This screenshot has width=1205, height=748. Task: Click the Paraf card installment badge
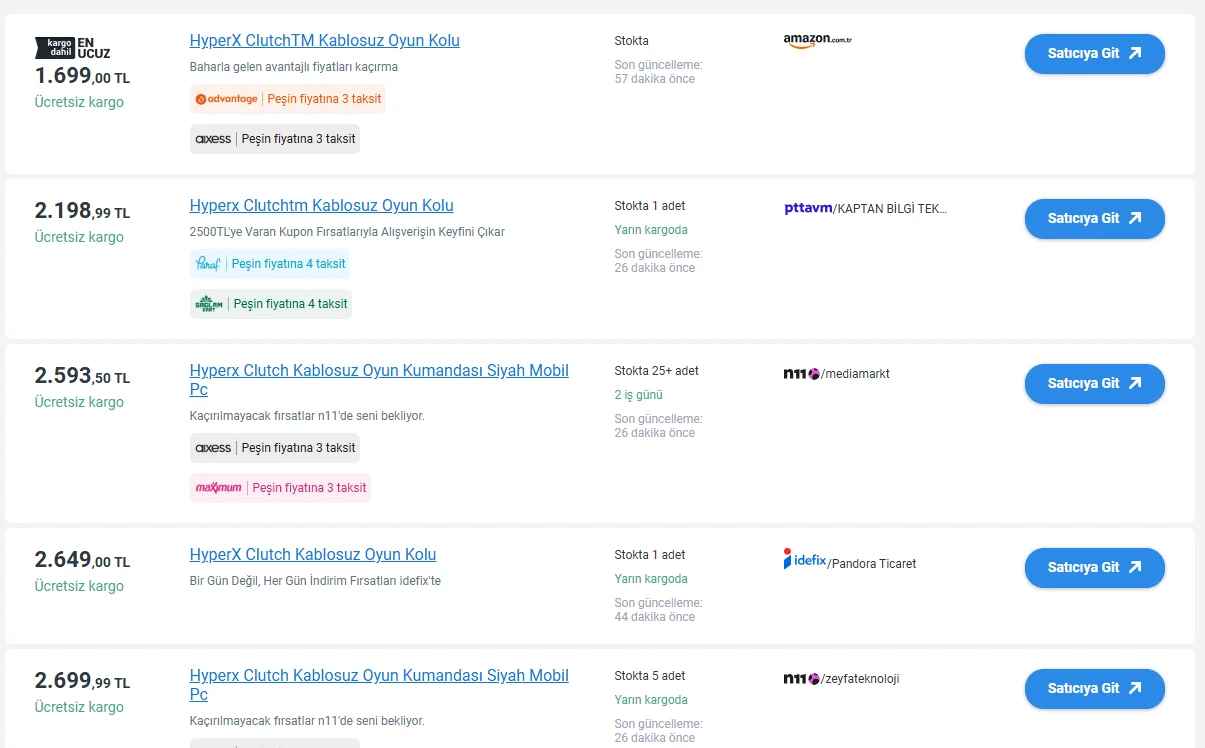(x=270, y=264)
